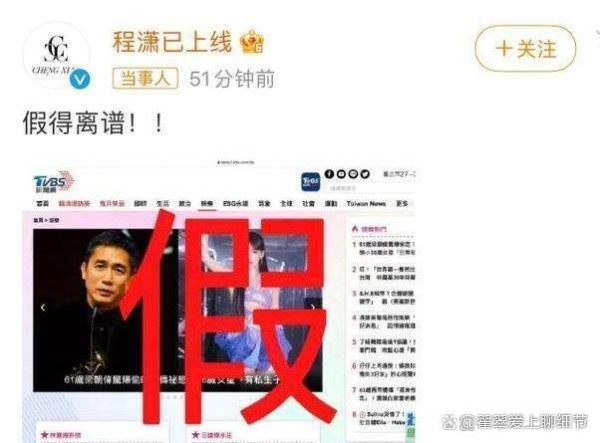Click the gold crown badge next to the username
This screenshot has height=443, width=600.
252,41
